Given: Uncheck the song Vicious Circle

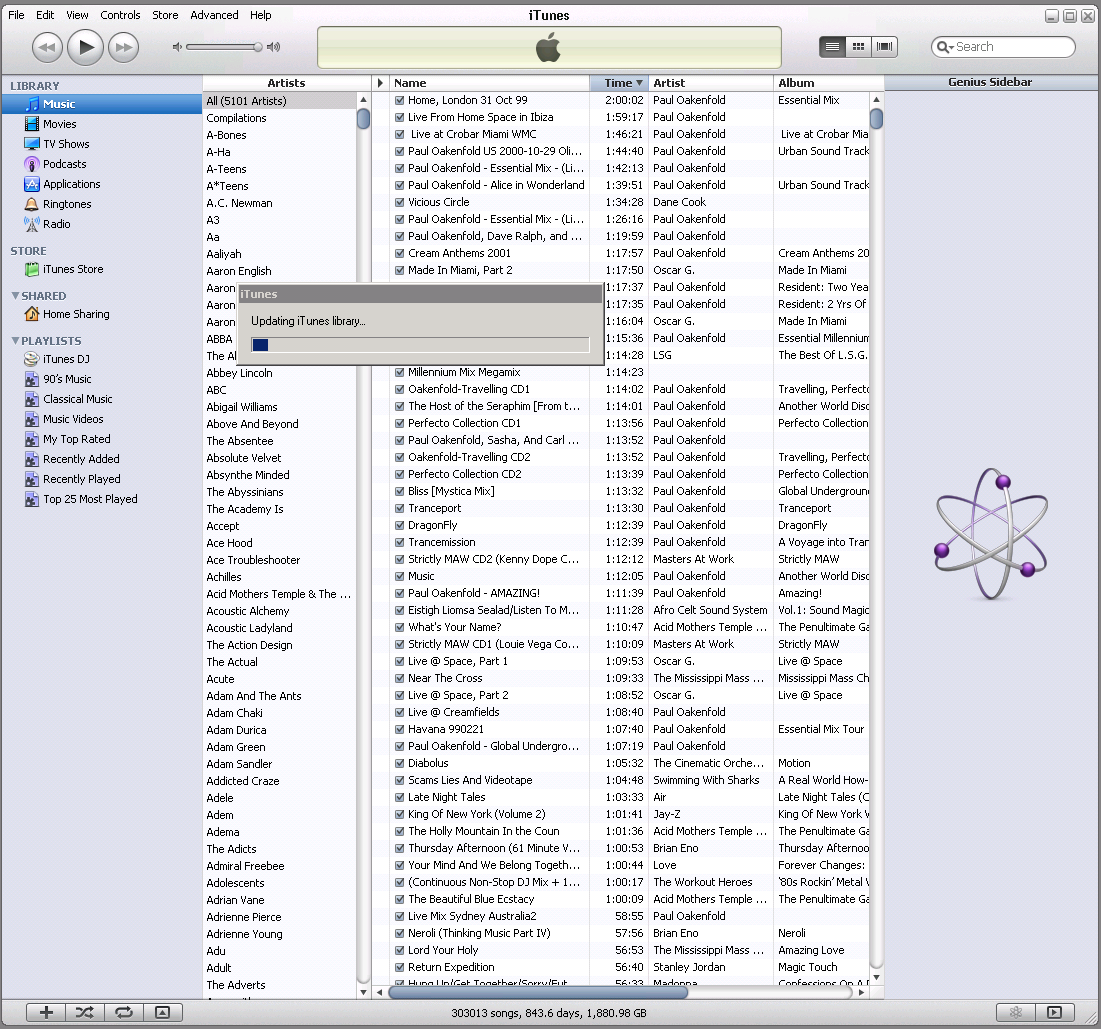Looking at the screenshot, I should tap(400, 202).
